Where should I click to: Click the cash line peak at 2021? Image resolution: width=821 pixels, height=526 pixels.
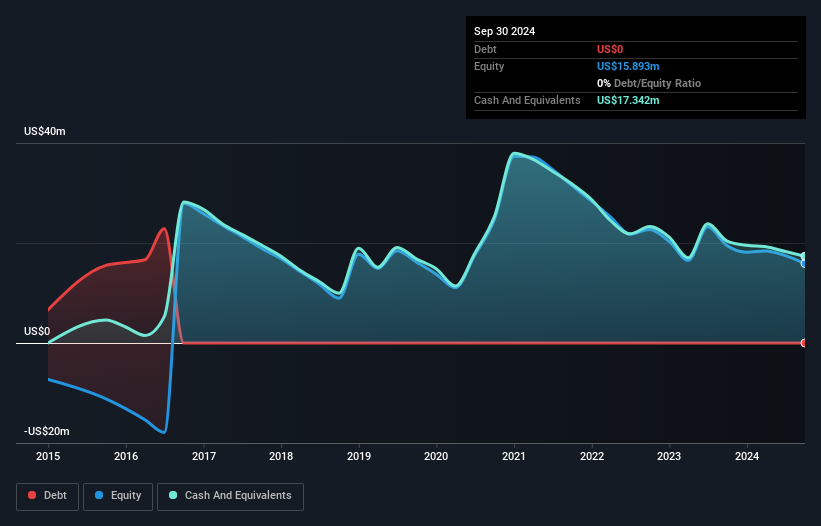(x=515, y=153)
